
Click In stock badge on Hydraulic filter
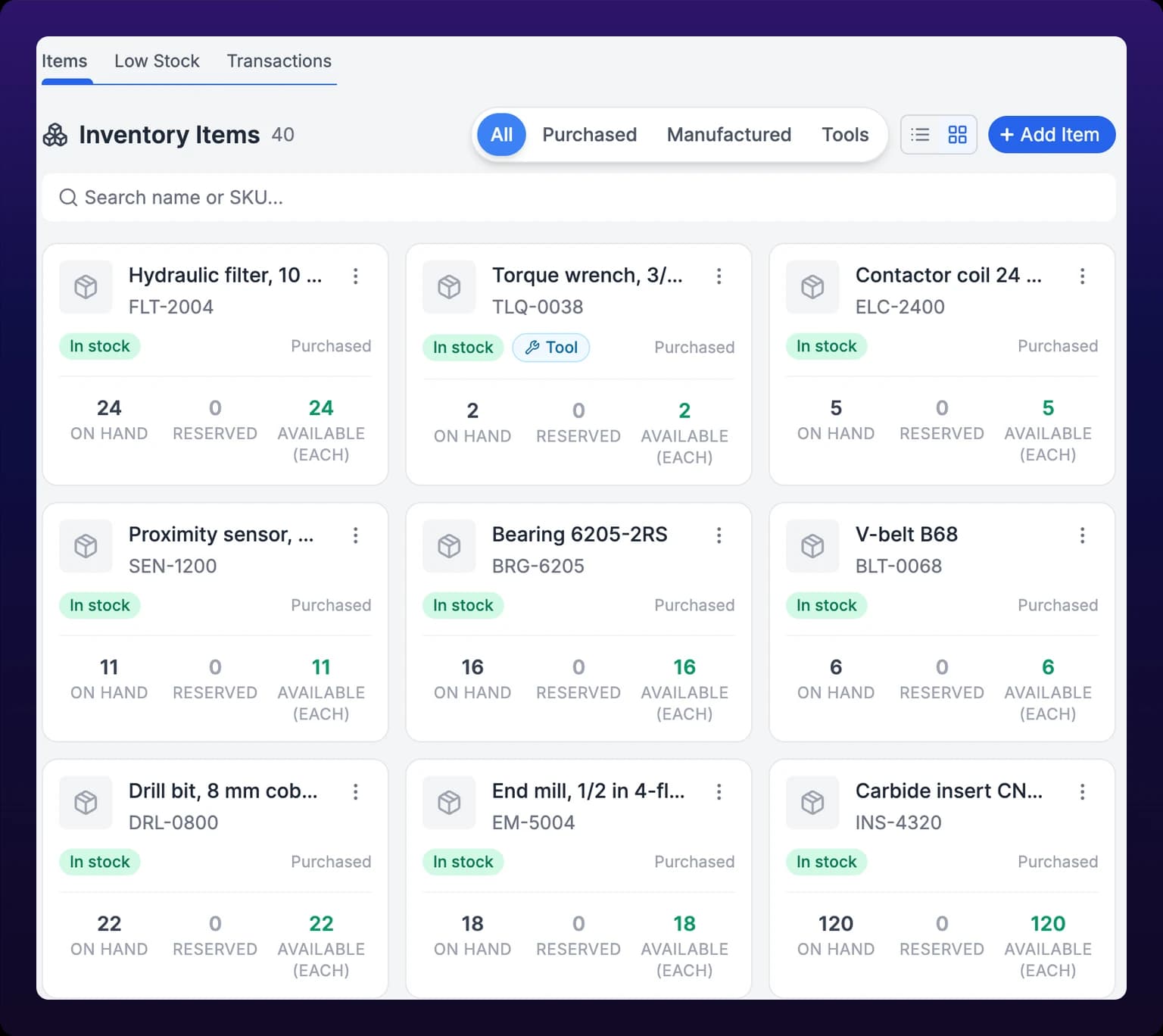tap(100, 346)
